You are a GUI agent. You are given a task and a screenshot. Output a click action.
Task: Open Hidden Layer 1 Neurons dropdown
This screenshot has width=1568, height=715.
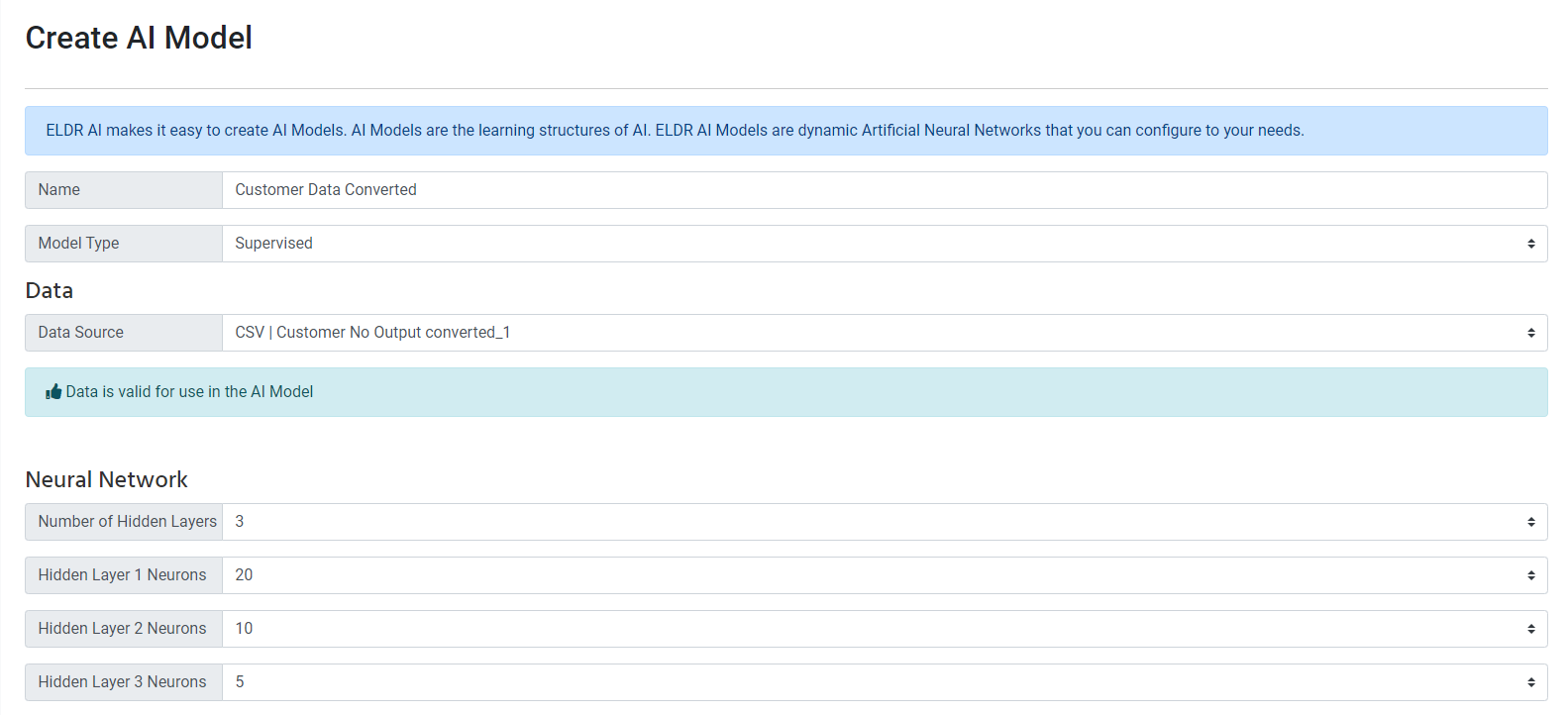click(x=884, y=575)
